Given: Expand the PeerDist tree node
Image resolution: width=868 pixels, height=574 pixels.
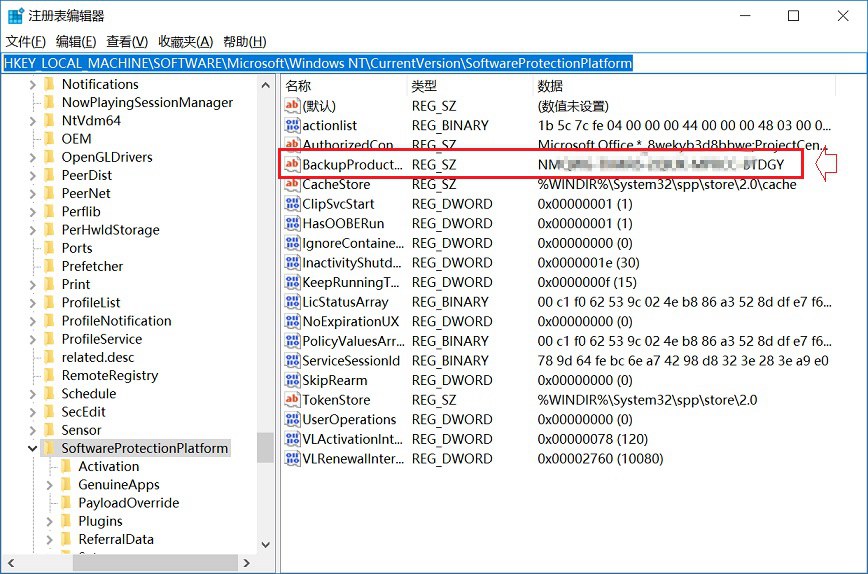Looking at the screenshot, I should click(33, 175).
